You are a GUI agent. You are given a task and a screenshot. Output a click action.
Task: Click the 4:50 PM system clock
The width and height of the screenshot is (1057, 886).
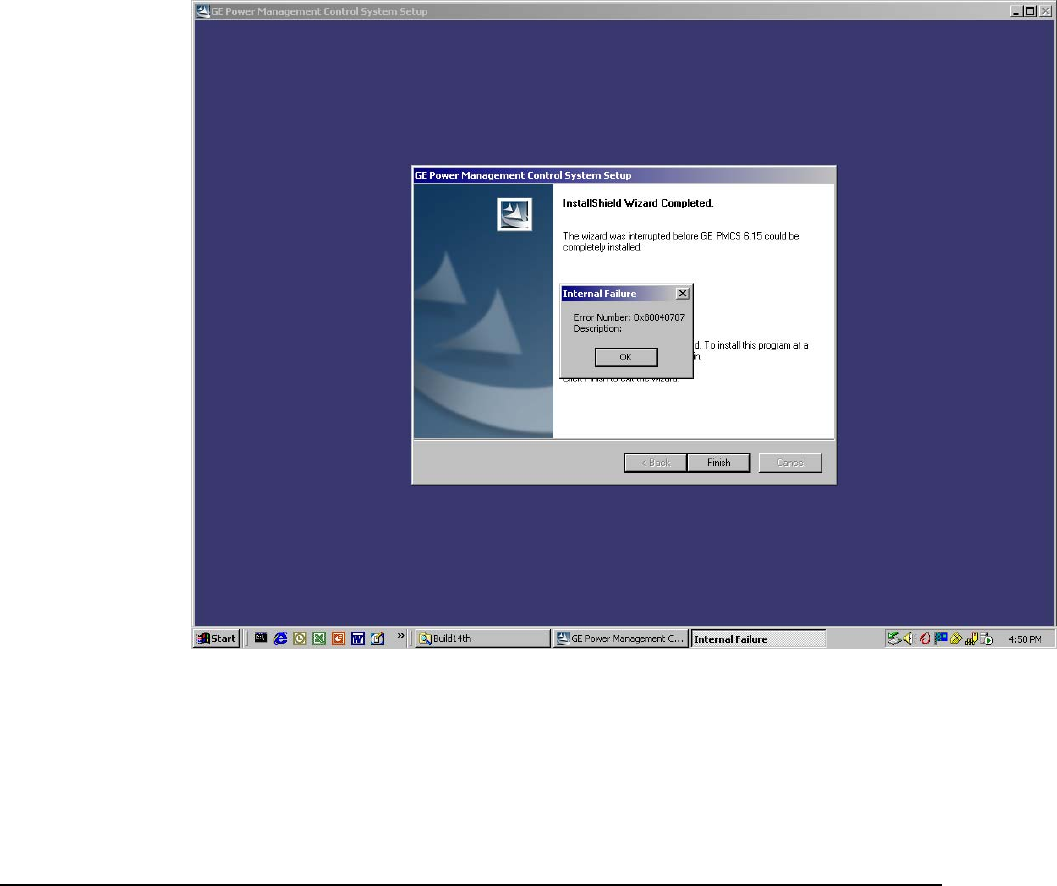tap(1025, 639)
